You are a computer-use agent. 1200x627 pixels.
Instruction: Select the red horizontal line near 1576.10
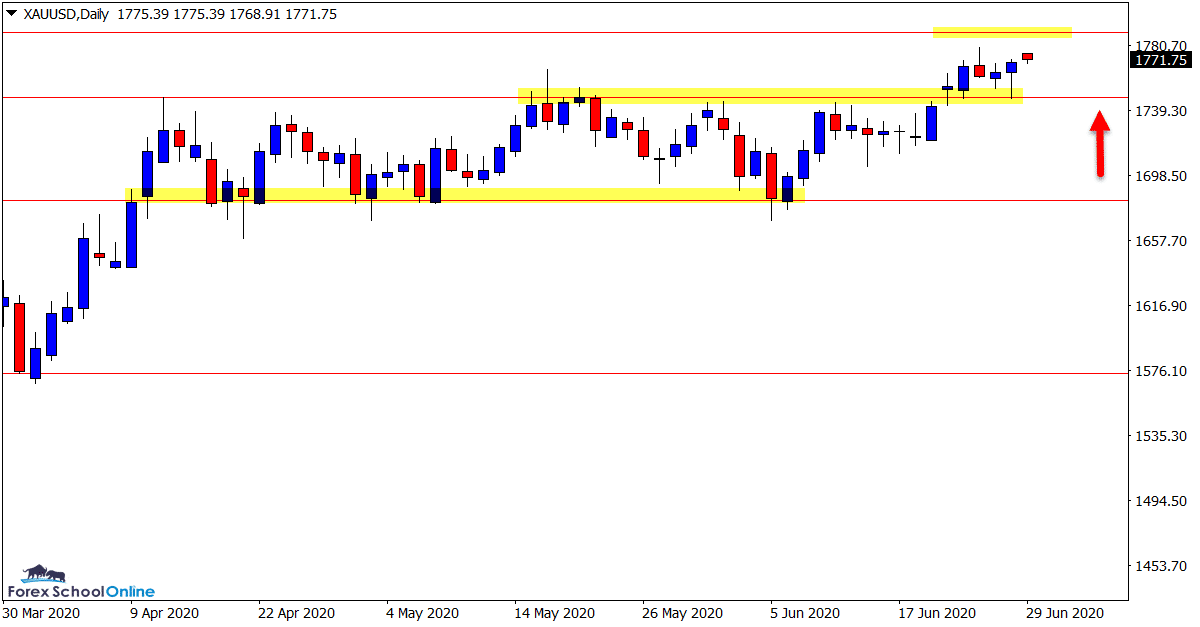click(564, 373)
